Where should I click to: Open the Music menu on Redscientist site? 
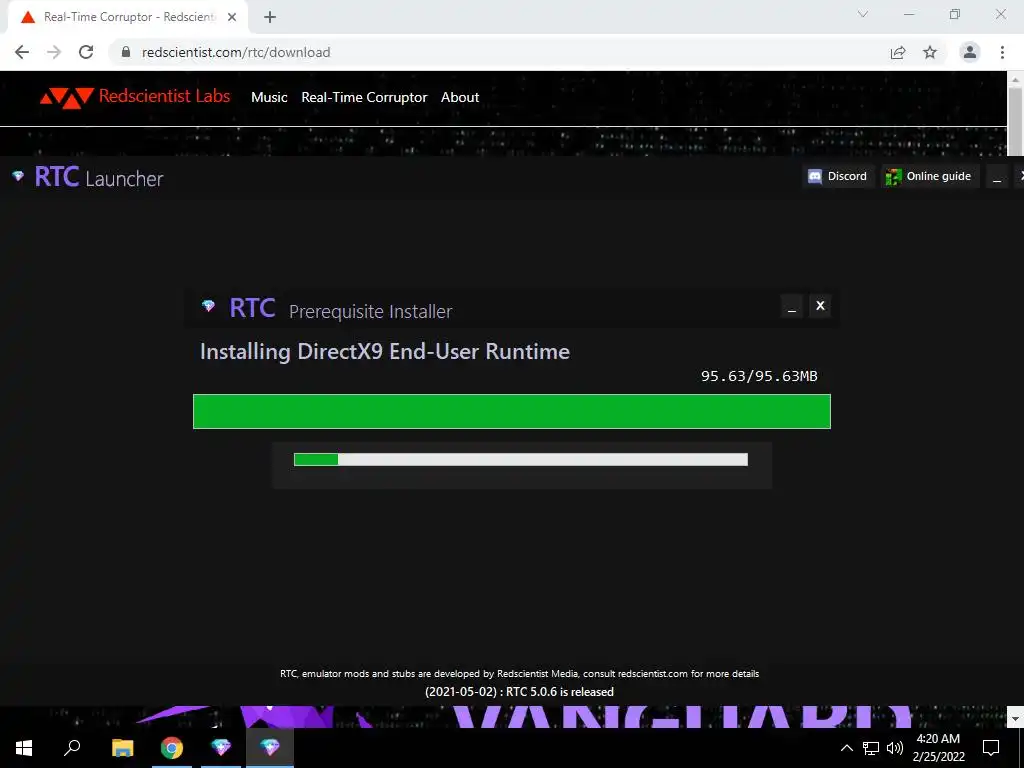269,97
